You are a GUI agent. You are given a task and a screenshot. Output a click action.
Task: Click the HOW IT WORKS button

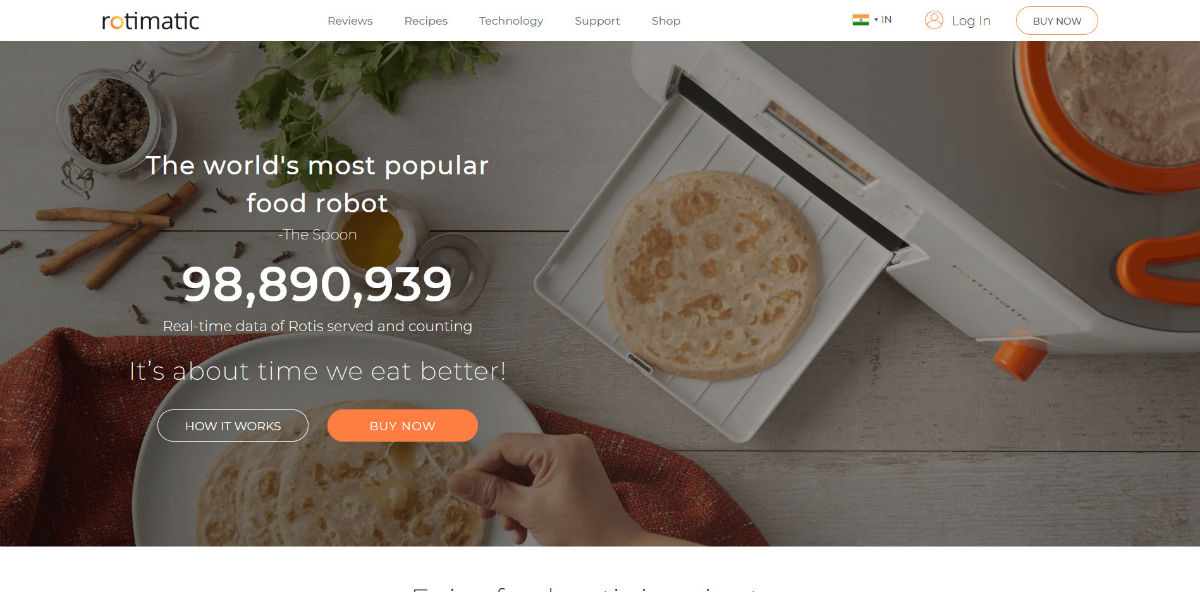pyautogui.click(x=233, y=425)
